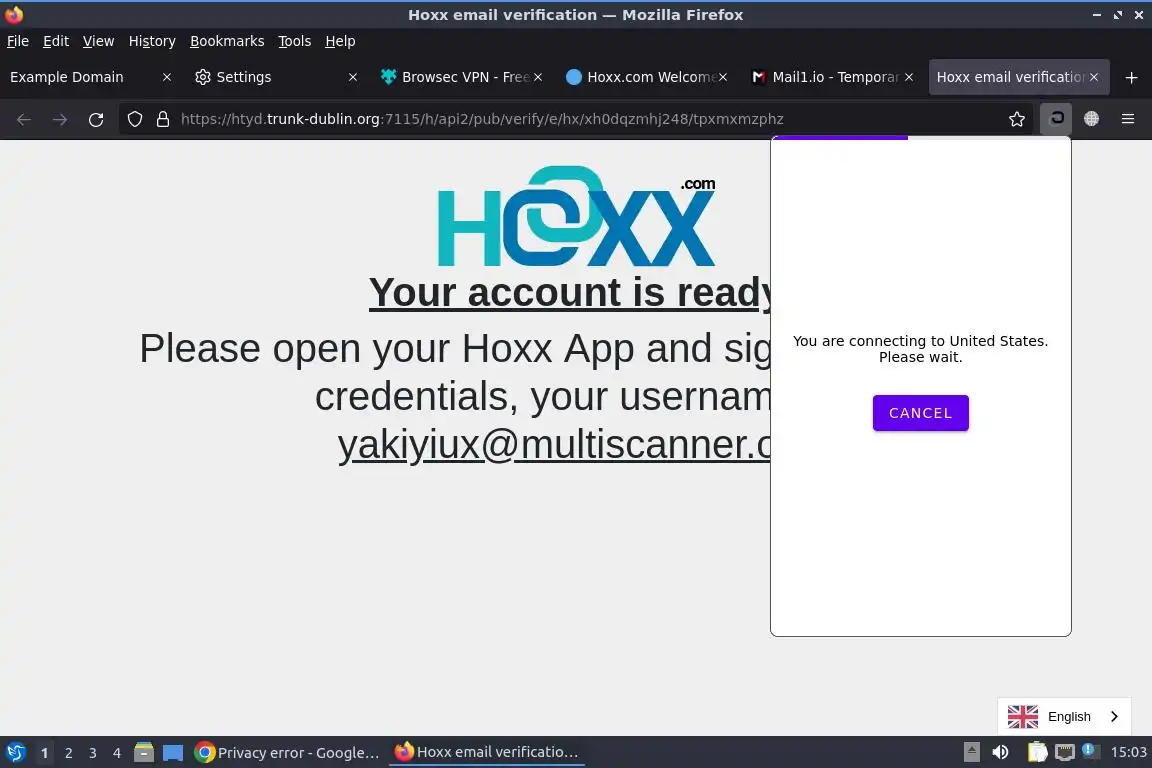
Task: Open the Edit menu
Action: click(x=56, y=41)
